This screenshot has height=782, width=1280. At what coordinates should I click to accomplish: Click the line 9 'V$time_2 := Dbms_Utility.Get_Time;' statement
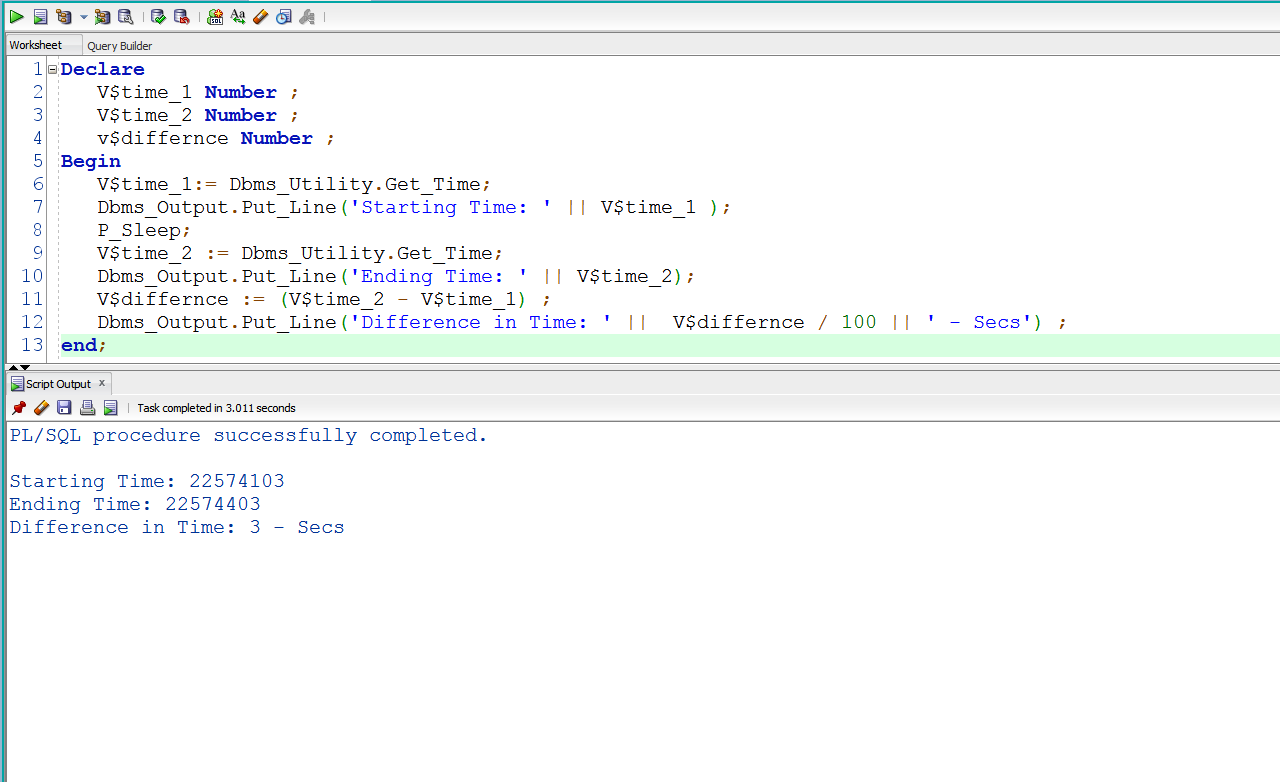point(300,253)
